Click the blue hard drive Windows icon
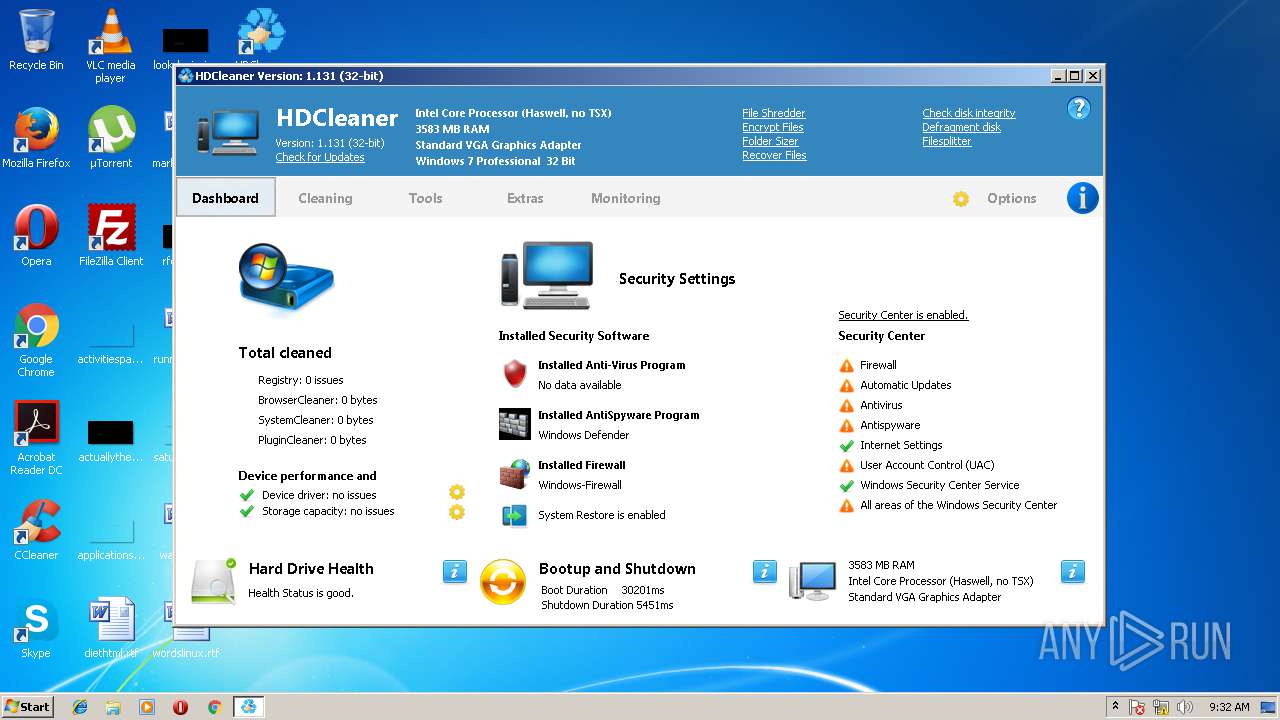This screenshot has width=1280, height=720. tap(286, 281)
